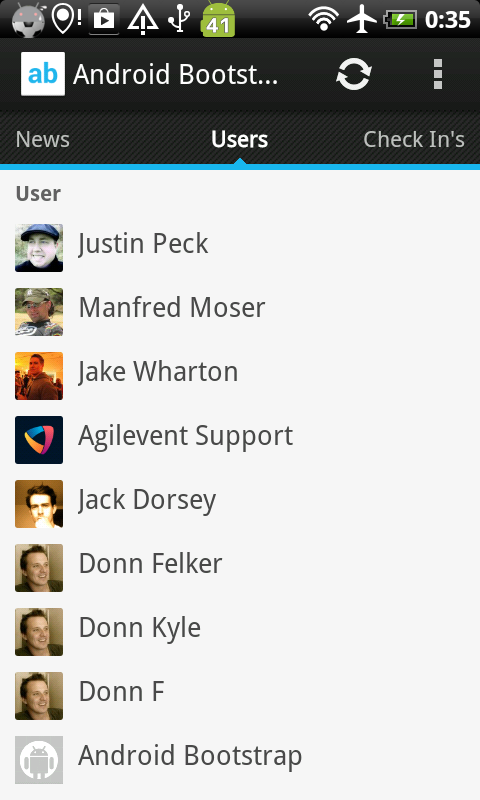Tap the green Android 41 notification icon
480x800 pixels.
(218, 19)
